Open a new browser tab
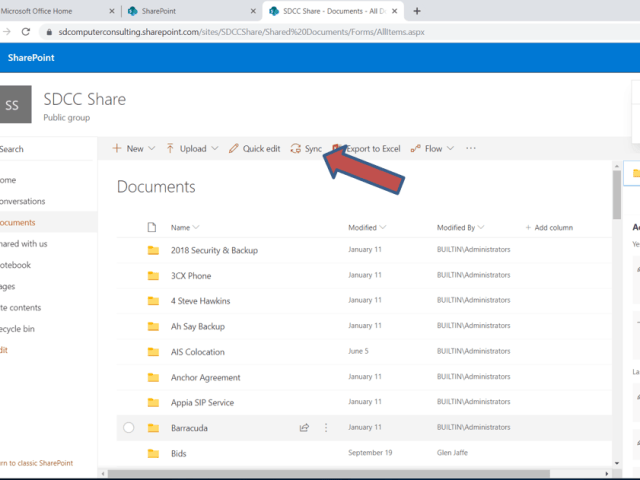640x480 pixels. (x=417, y=11)
